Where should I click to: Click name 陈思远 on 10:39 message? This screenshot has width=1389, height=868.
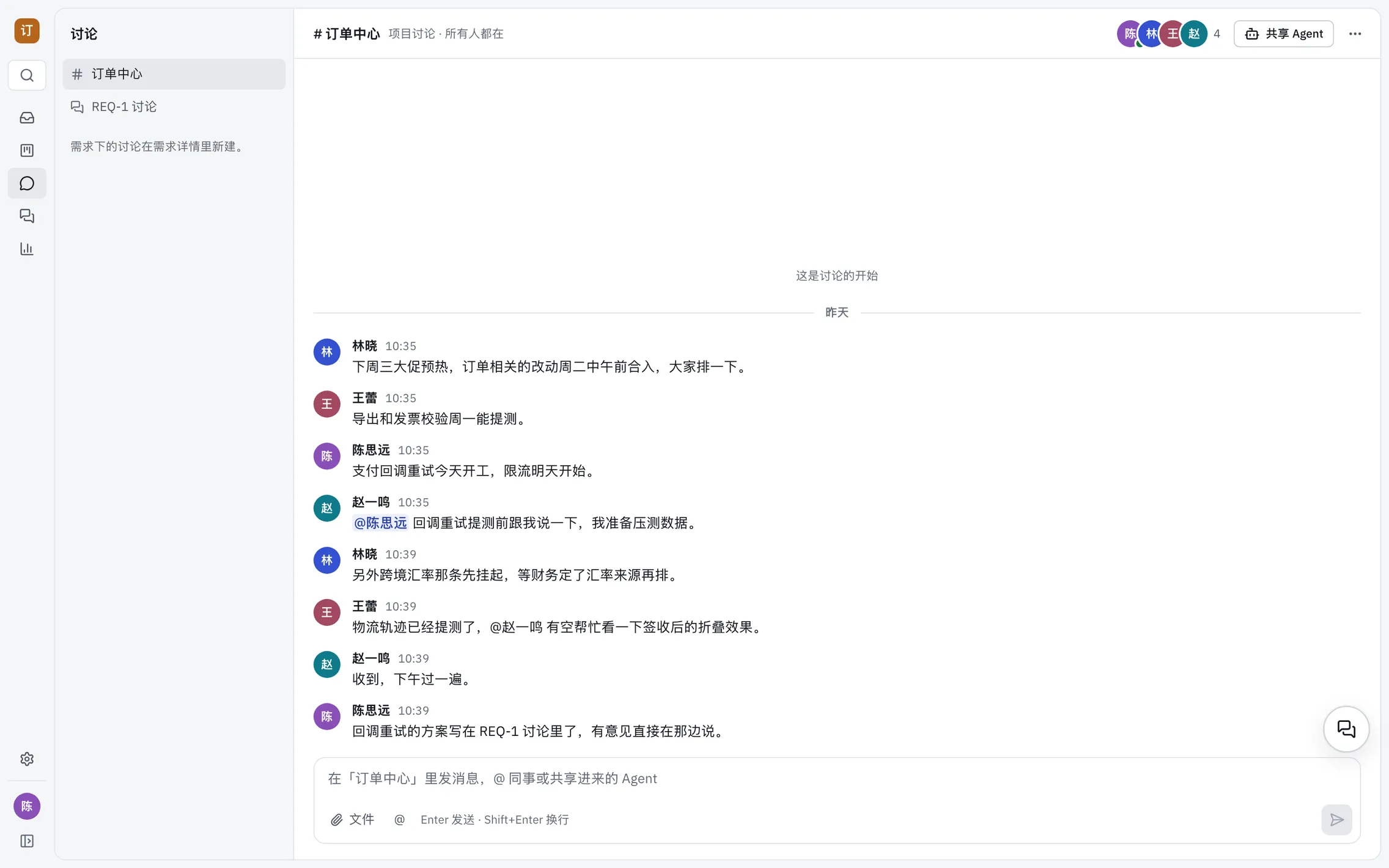pyautogui.click(x=371, y=710)
